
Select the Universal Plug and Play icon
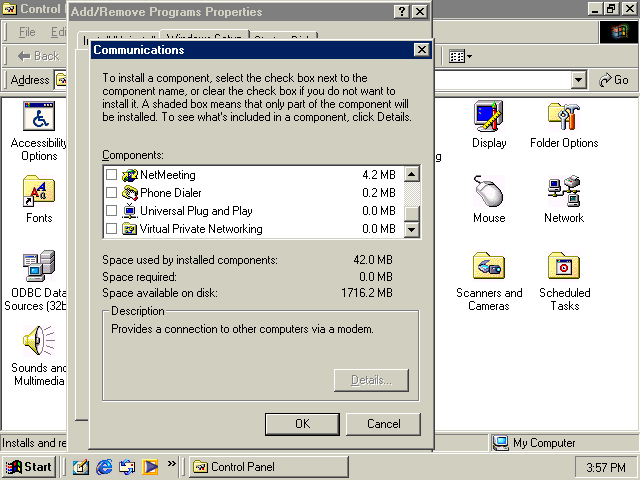130,211
